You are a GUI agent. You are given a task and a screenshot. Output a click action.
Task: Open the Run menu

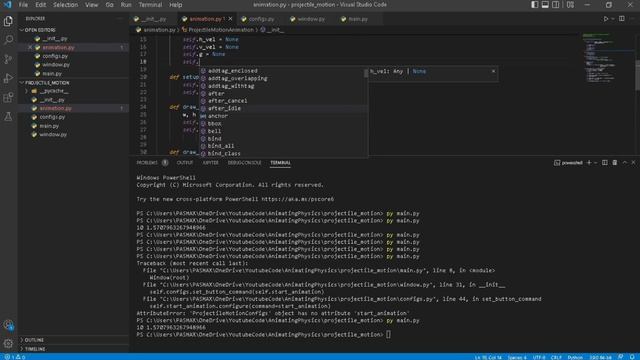click(x=126, y=5)
